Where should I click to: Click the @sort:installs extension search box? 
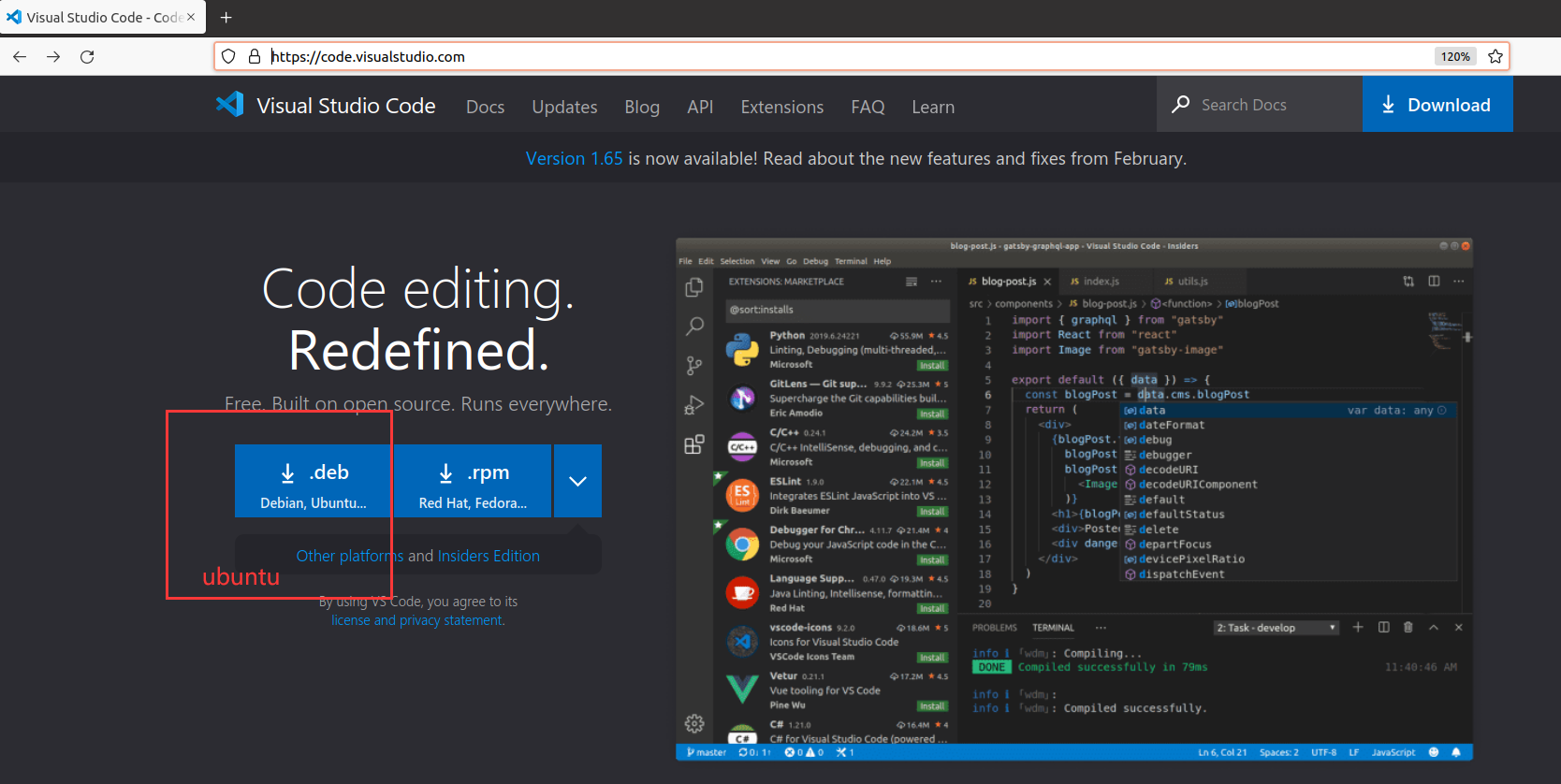837,310
